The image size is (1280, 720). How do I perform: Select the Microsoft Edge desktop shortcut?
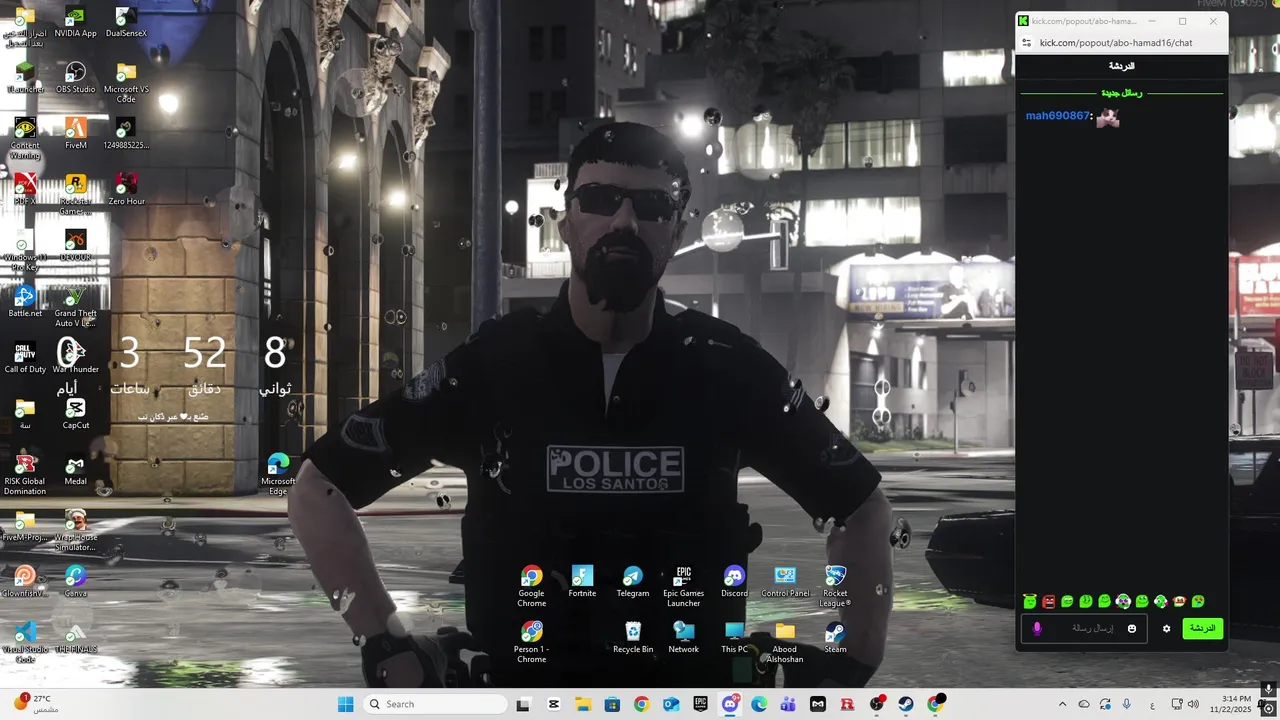pos(278,475)
